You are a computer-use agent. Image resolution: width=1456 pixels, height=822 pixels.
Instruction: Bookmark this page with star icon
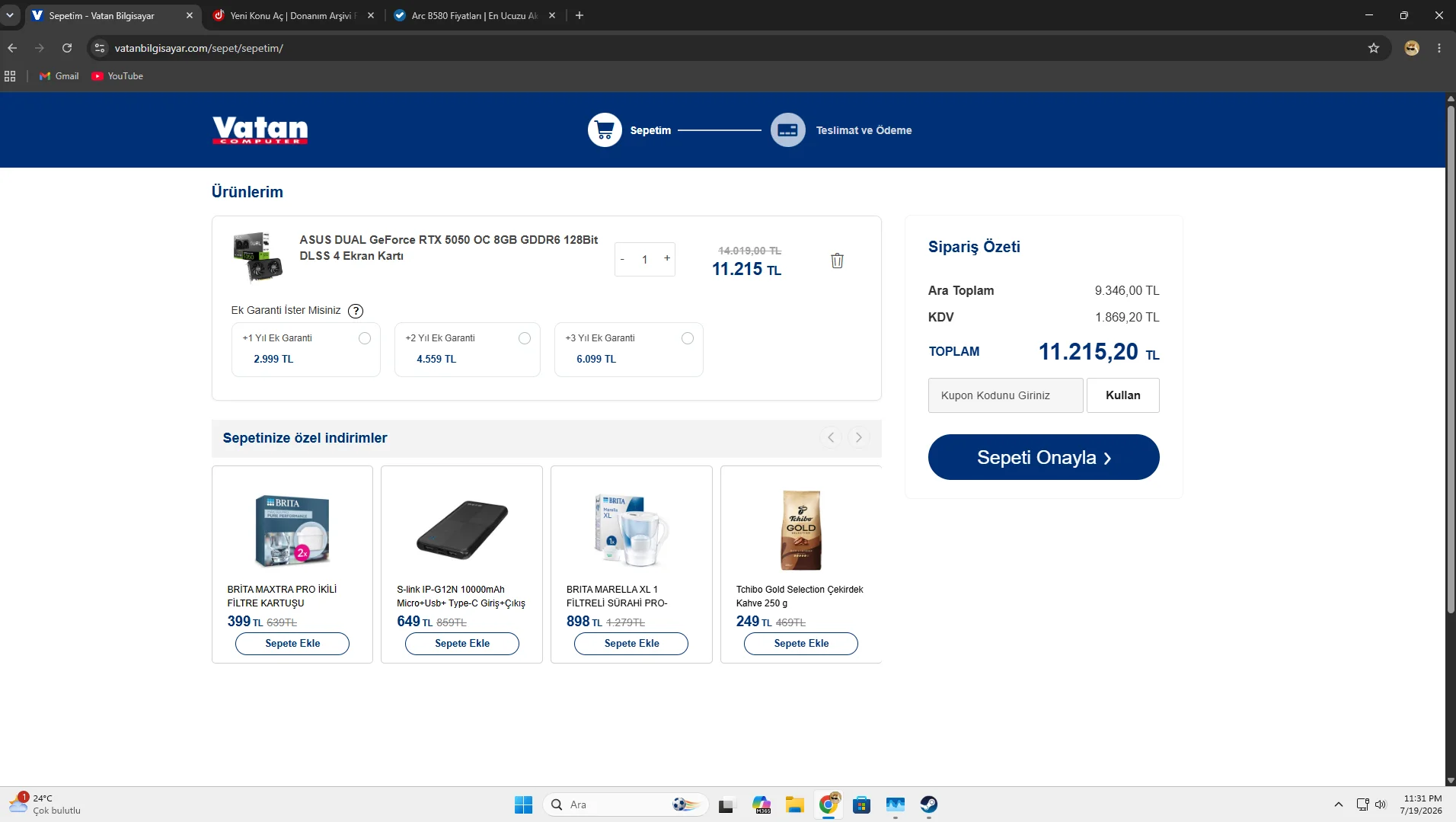(1374, 48)
